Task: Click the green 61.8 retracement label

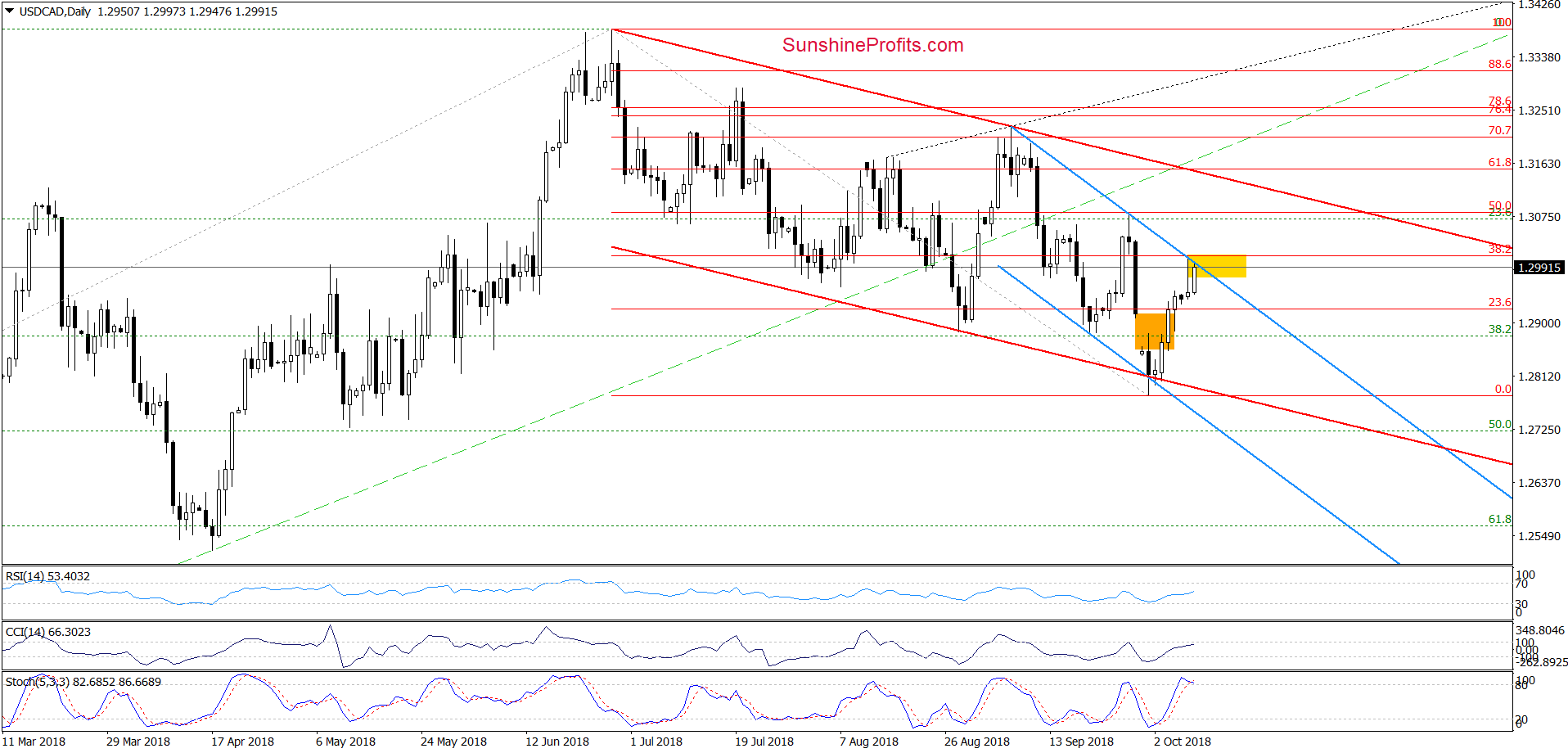Action: pyautogui.click(x=1499, y=519)
